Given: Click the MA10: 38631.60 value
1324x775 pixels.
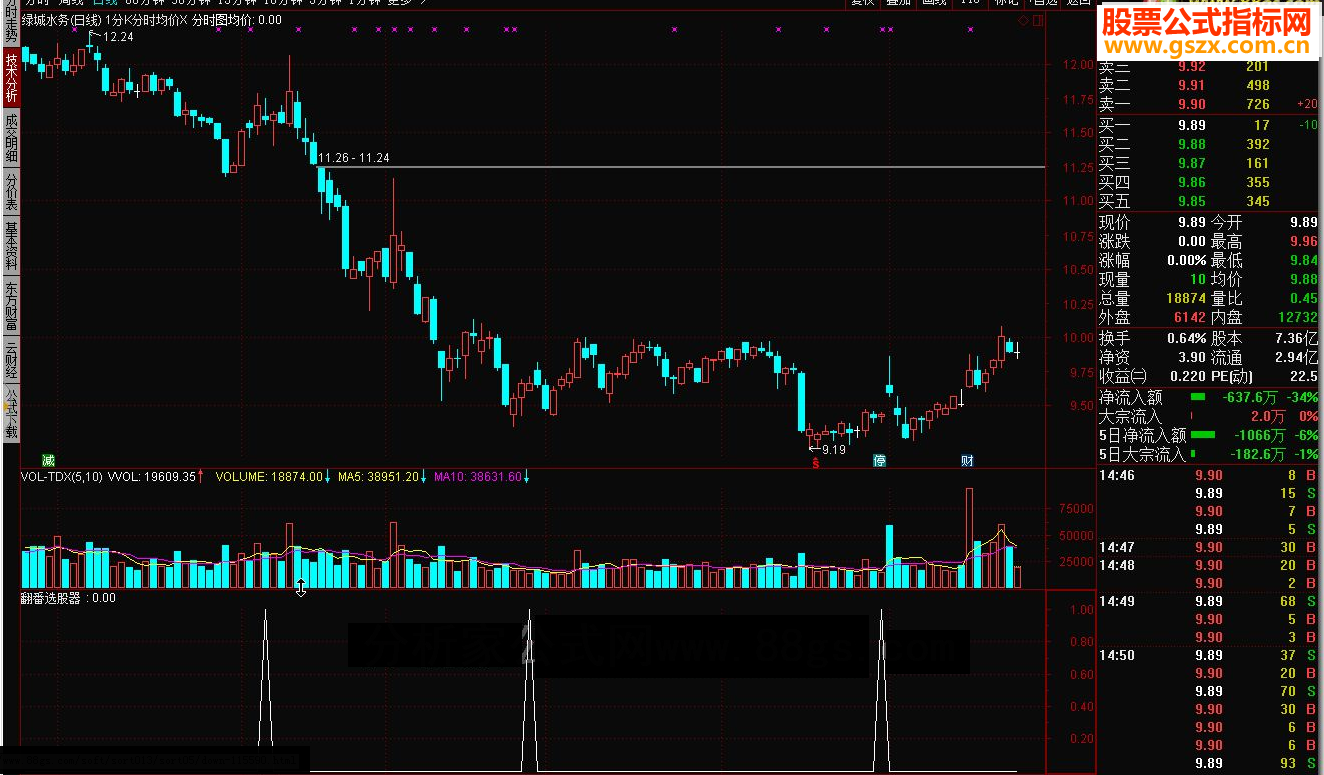Looking at the screenshot, I should point(478,477).
